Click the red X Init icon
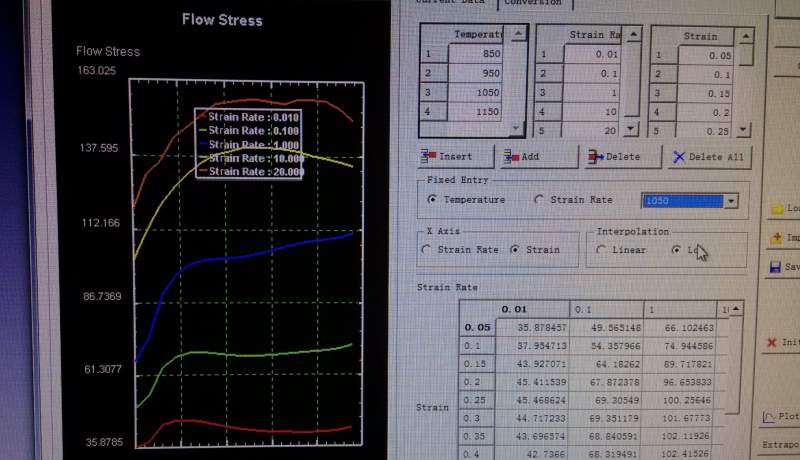This screenshot has height=460, width=800. (771, 342)
